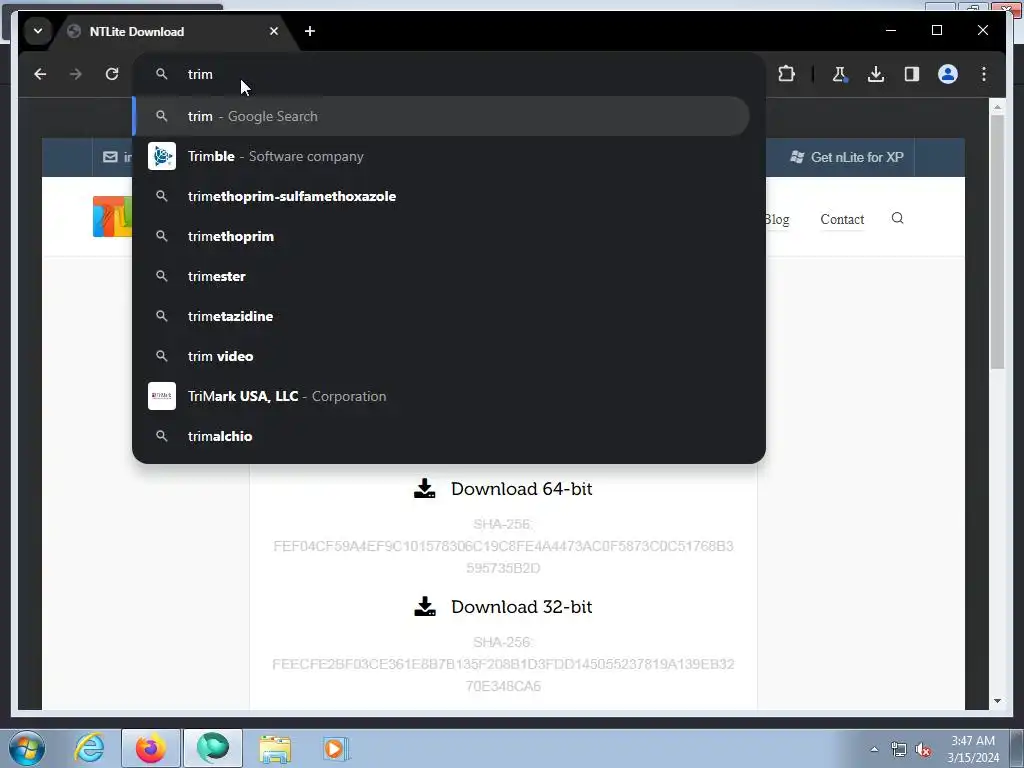
Task: Click the search icon beside 'trim' in omnibox
Action: coord(162,74)
